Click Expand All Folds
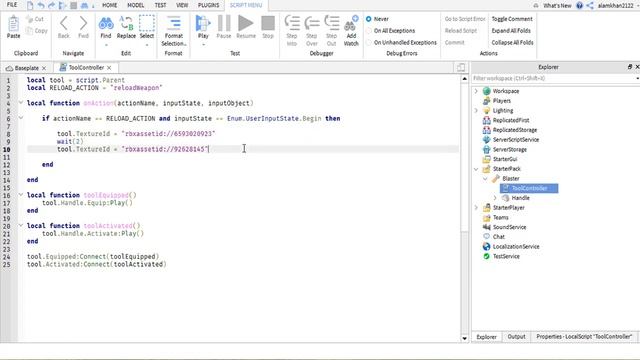This screenshot has height=360, width=640. (x=511, y=31)
